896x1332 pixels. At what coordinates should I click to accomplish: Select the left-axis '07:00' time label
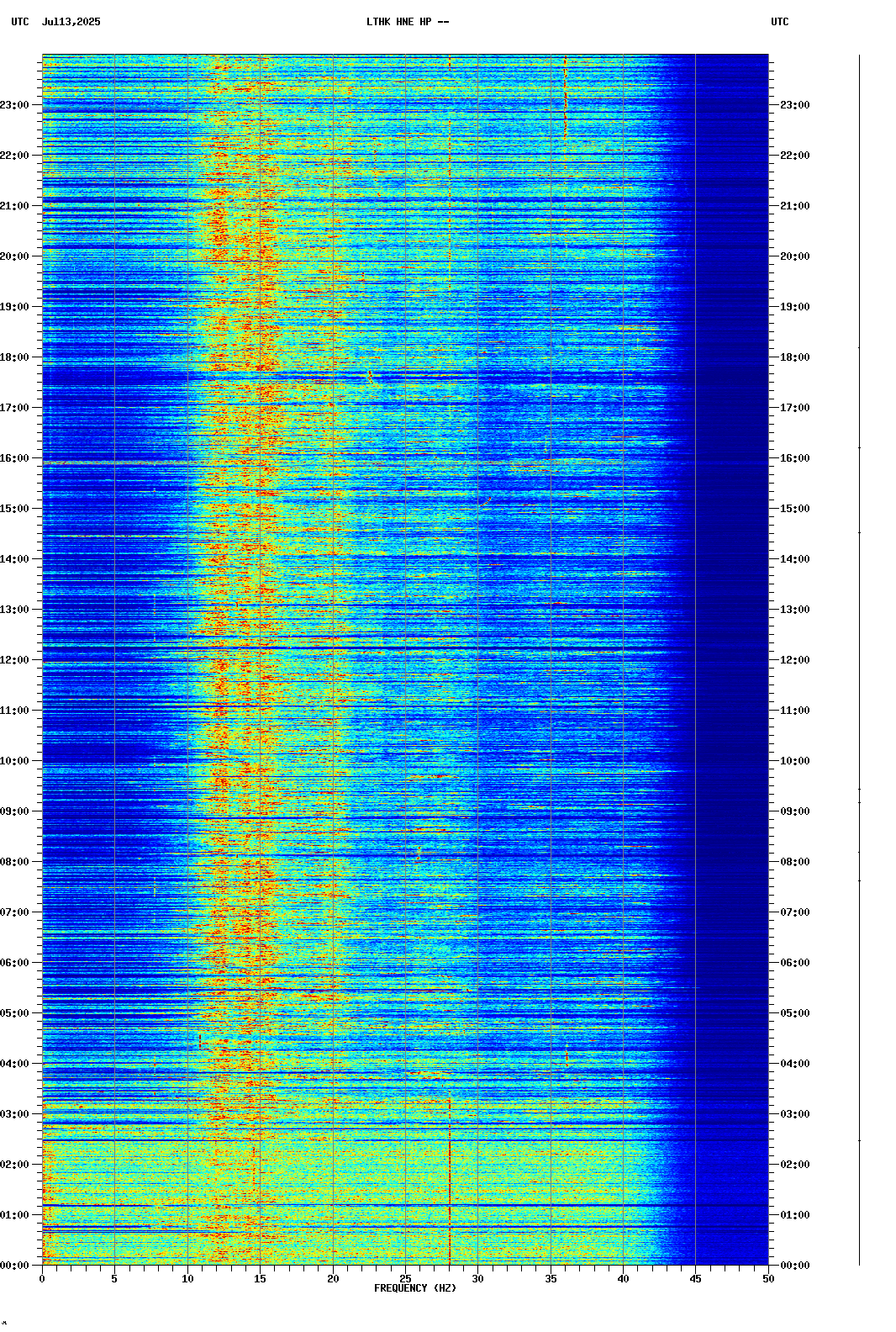click(14, 912)
